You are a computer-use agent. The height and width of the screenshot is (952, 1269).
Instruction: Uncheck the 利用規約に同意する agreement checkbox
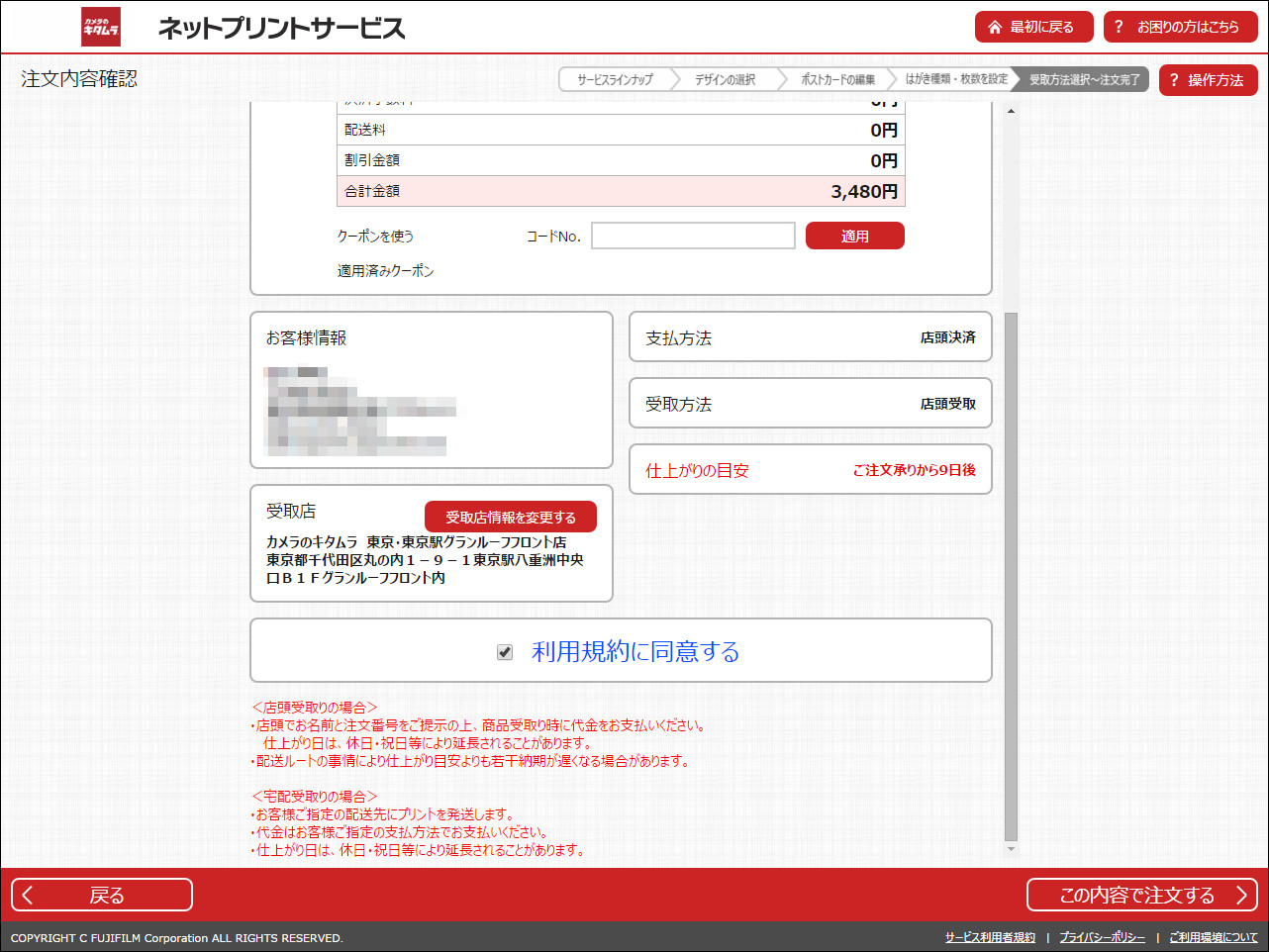(x=505, y=652)
